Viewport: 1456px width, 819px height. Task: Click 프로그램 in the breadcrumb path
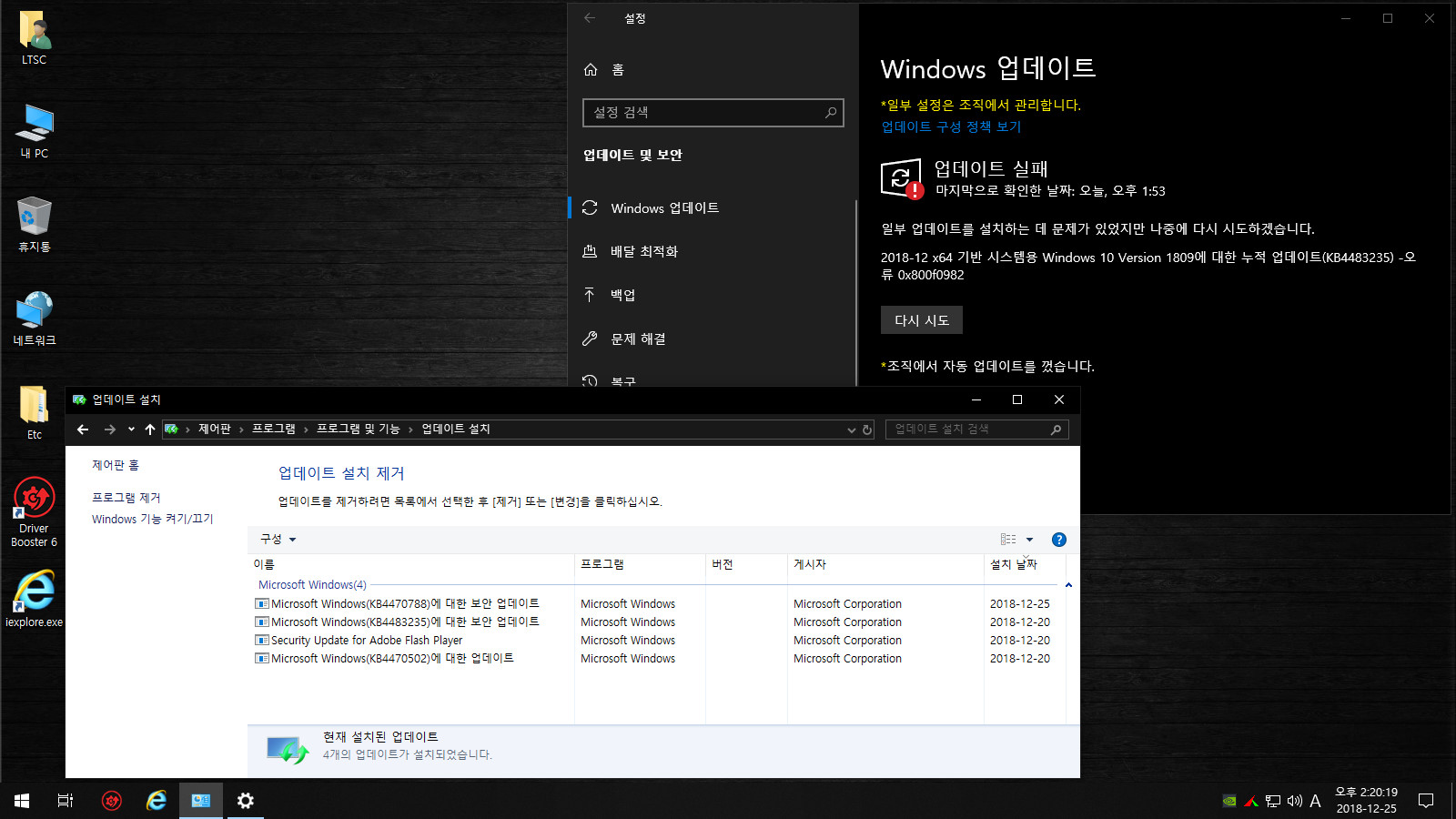[x=274, y=430]
